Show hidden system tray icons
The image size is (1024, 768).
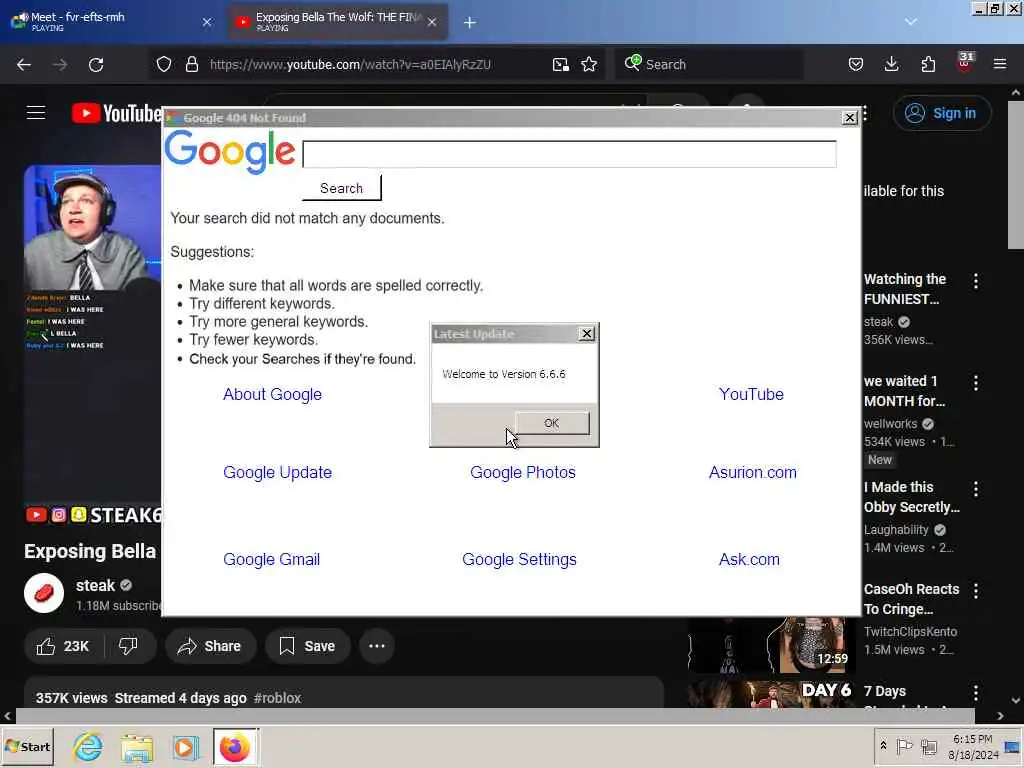(884, 745)
